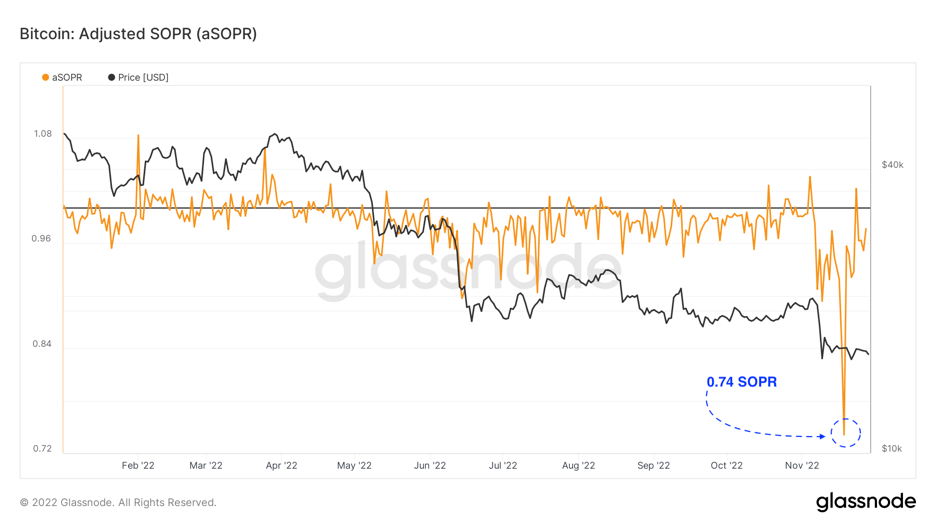Select the Aug '22 x-axis label
936x526 pixels.
[579, 465]
